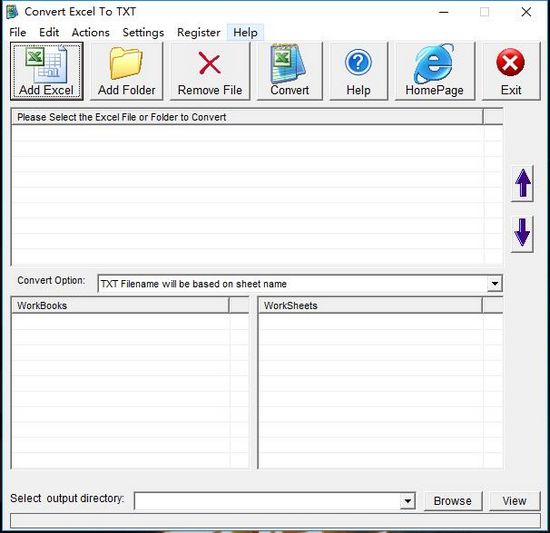The width and height of the screenshot is (550, 533).
Task: Click the Add Folder toolbar button
Action: click(127, 71)
